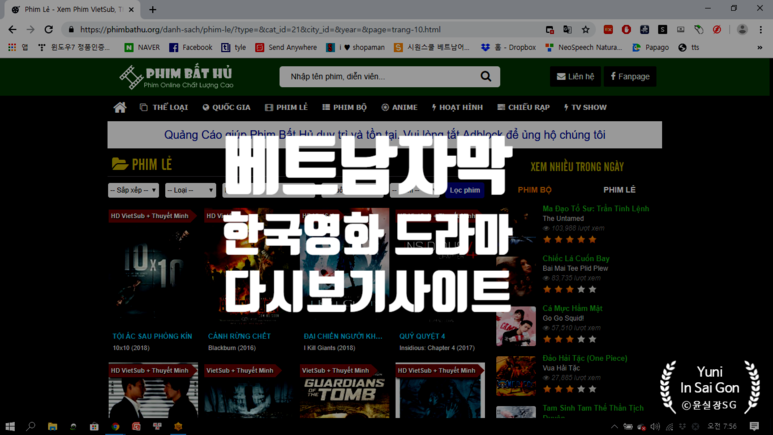
Task: Open Chiếc Lá Cuốn Bay link
Action: point(576,258)
